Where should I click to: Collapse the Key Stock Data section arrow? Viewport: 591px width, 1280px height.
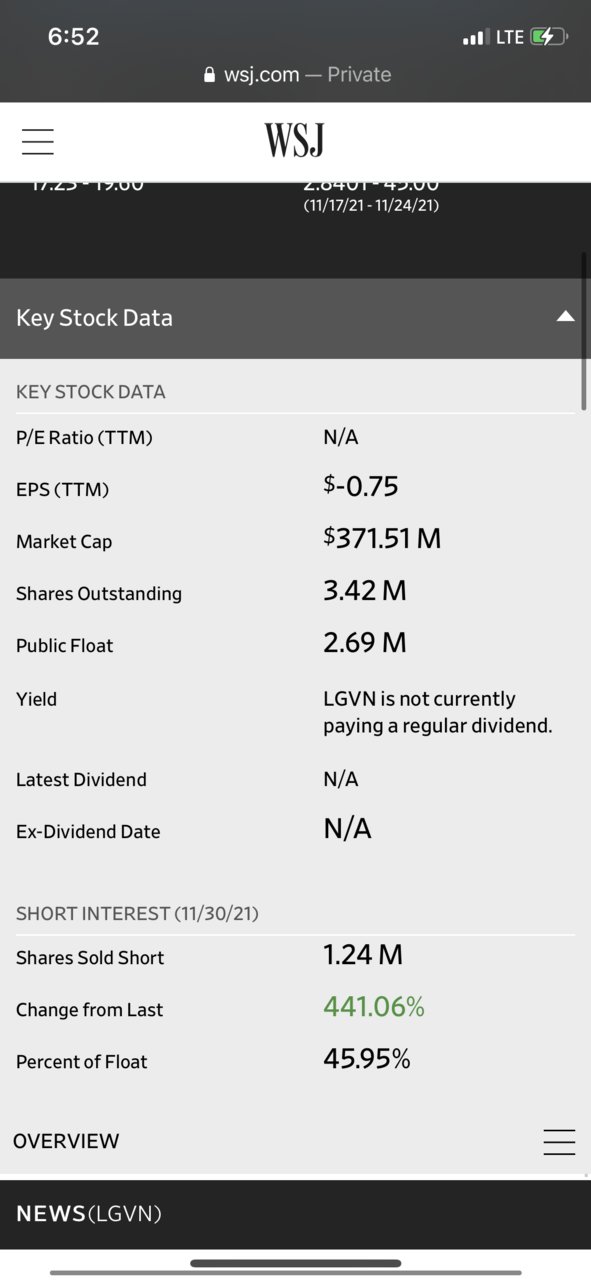pyautogui.click(x=565, y=317)
